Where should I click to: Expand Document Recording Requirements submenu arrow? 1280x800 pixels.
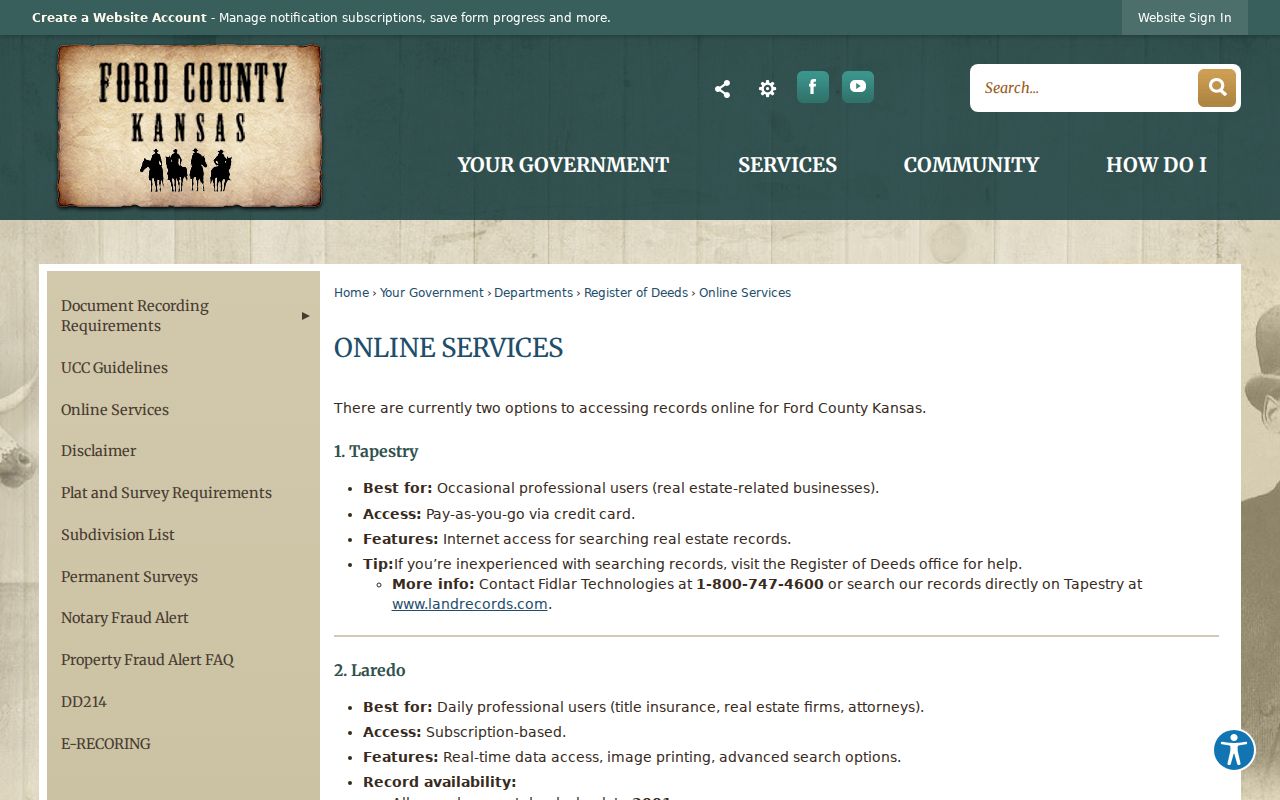[x=306, y=316]
